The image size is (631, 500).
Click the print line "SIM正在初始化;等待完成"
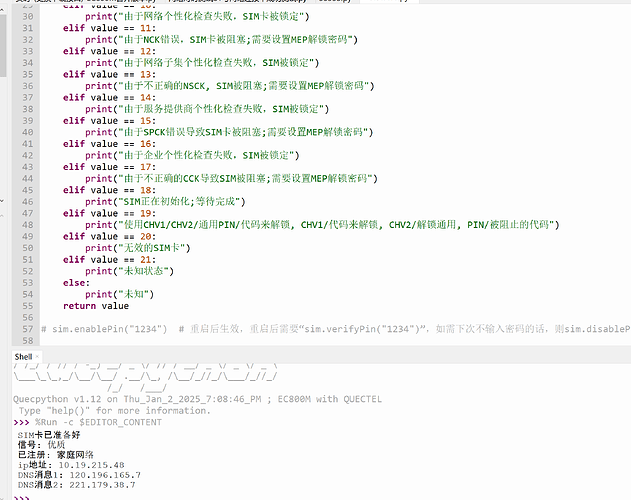pos(165,202)
